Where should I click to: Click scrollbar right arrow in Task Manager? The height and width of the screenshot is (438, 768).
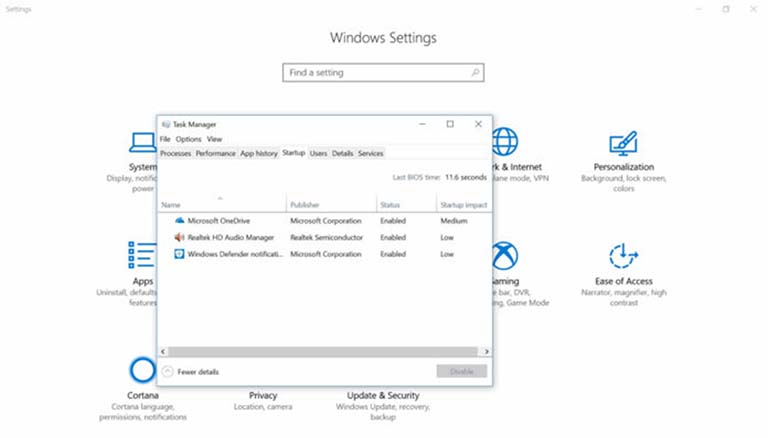click(x=486, y=351)
